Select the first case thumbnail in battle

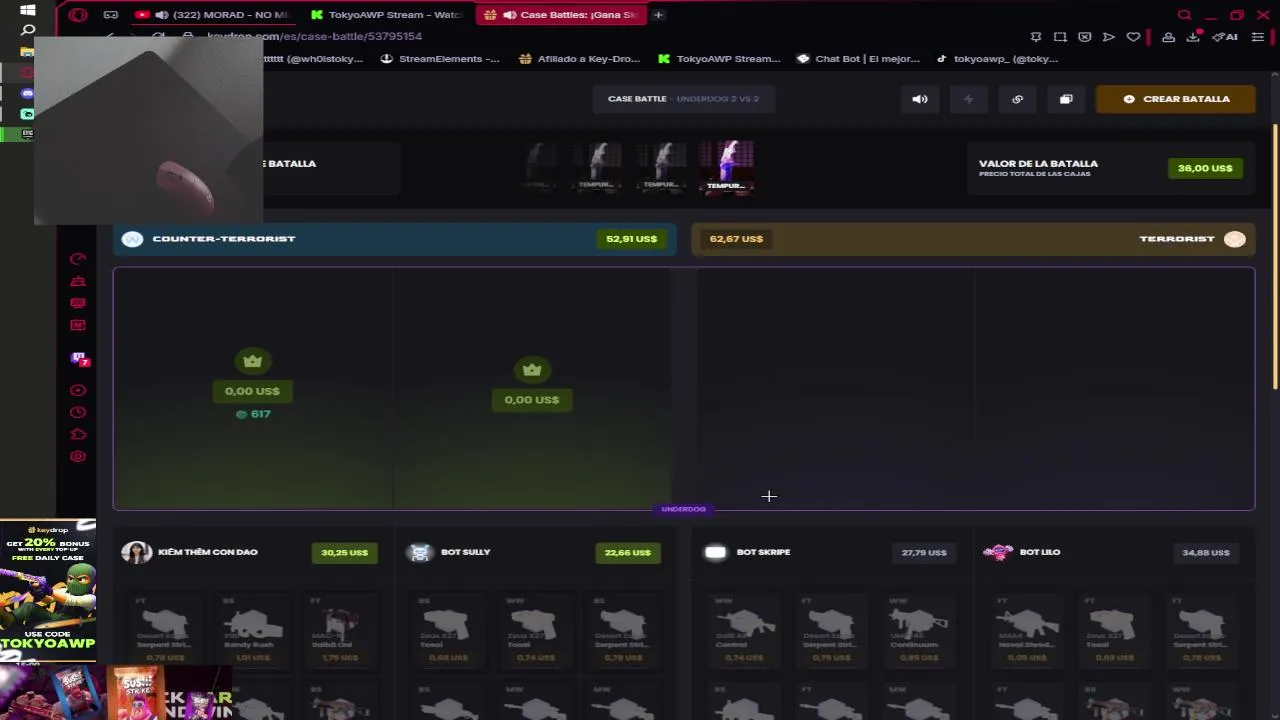tap(540, 166)
